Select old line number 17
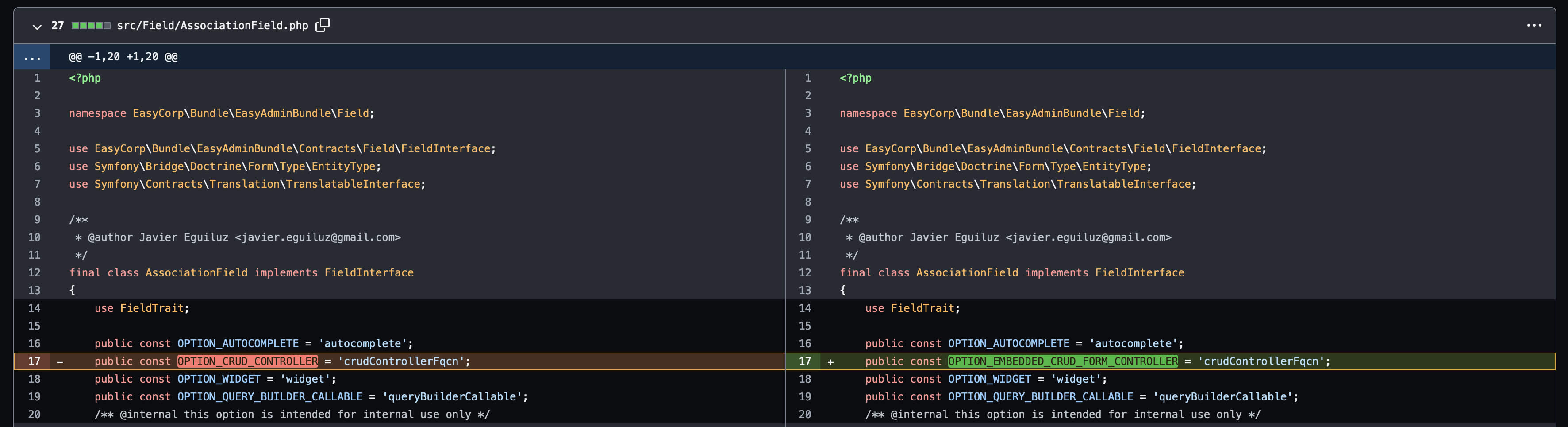 pyautogui.click(x=35, y=361)
